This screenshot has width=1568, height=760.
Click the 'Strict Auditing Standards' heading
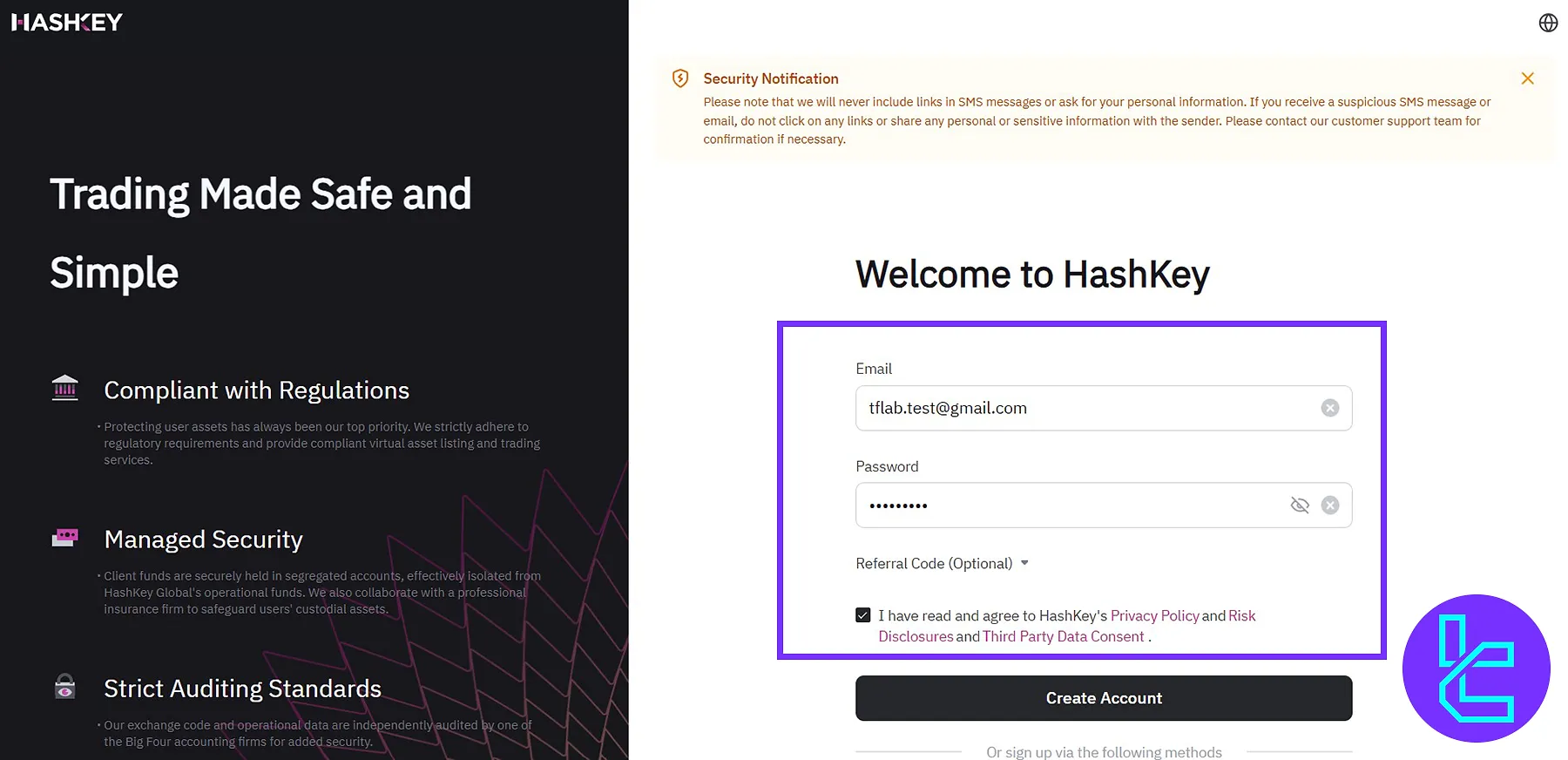point(242,689)
